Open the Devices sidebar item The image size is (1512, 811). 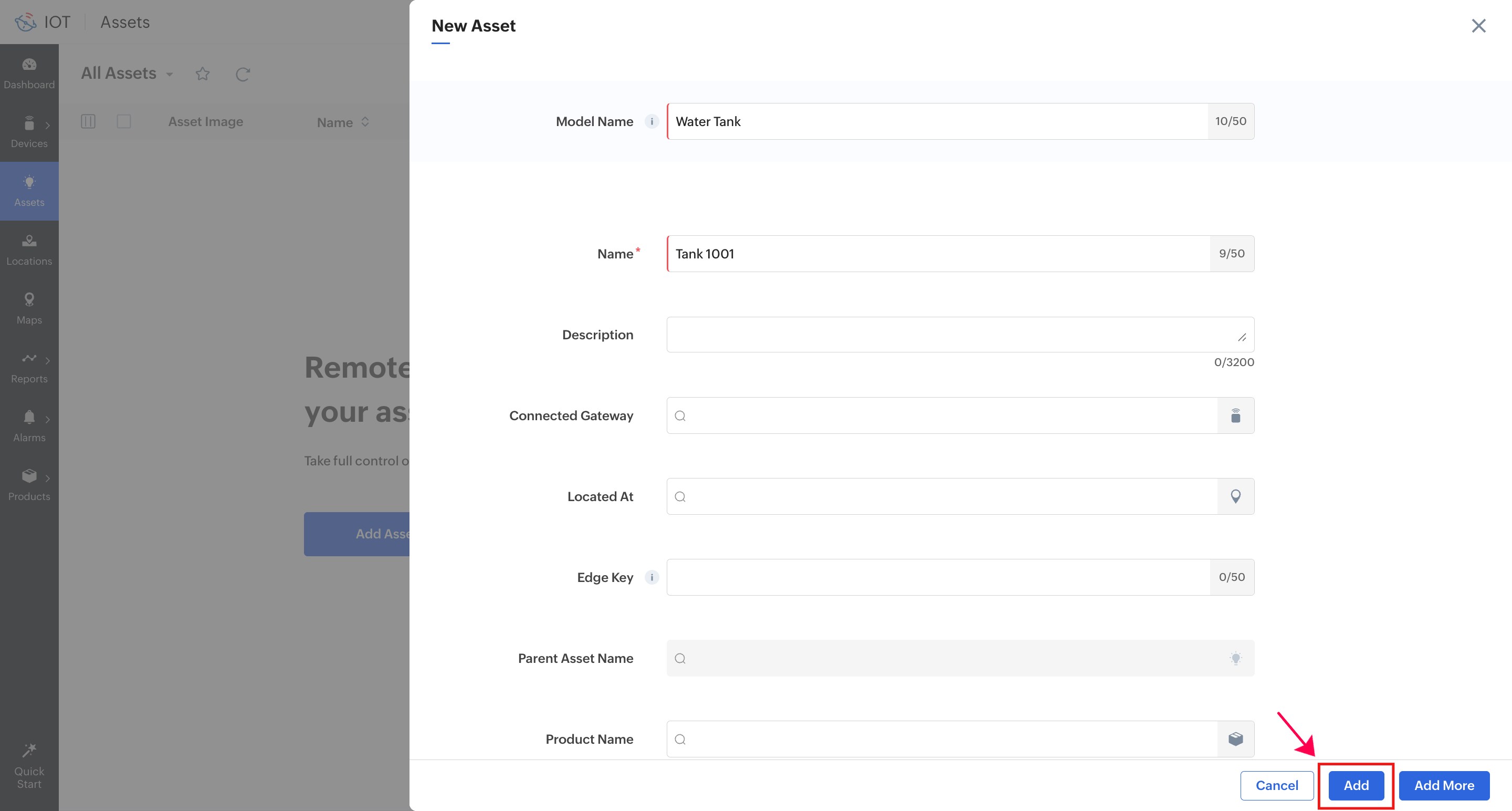[29, 132]
